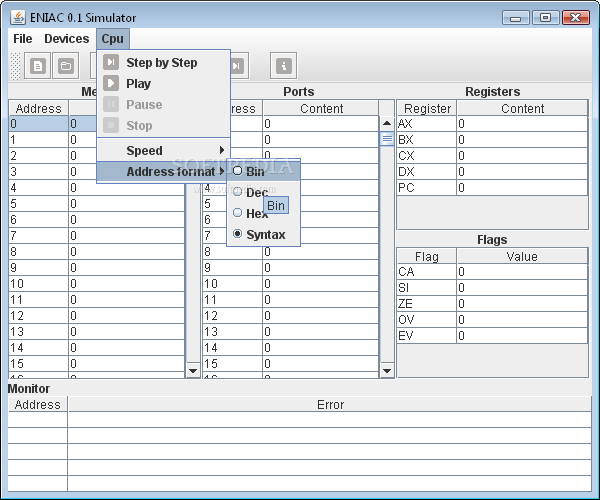Open the File menu
600x500 pixels.
point(23,39)
